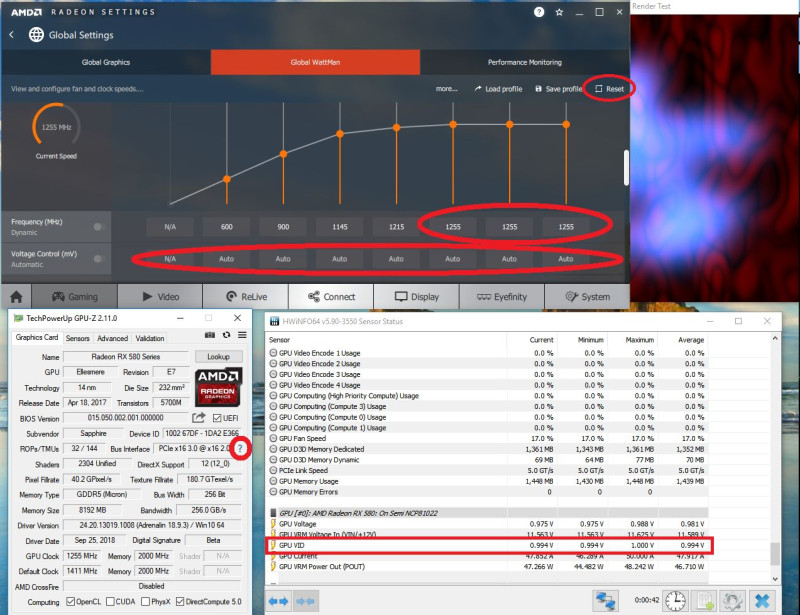Open the Video section
The width and height of the screenshot is (800, 615).
pos(161,297)
